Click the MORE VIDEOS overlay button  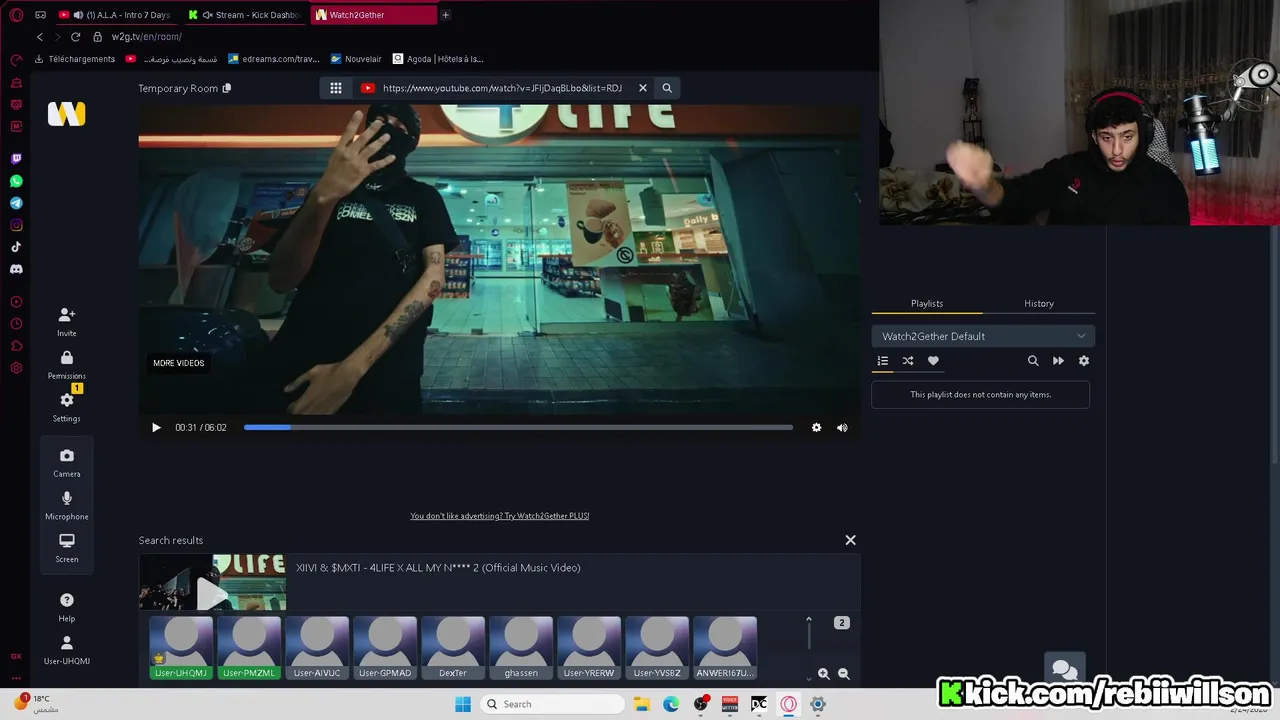[178, 363]
